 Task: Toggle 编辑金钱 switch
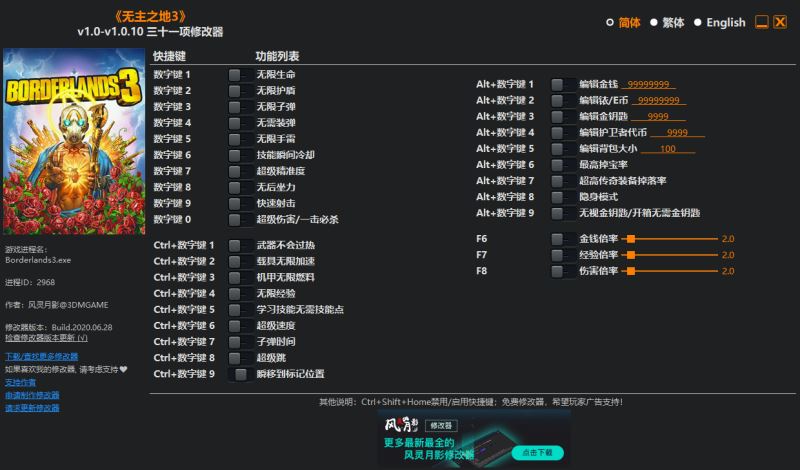pyautogui.click(x=563, y=85)
